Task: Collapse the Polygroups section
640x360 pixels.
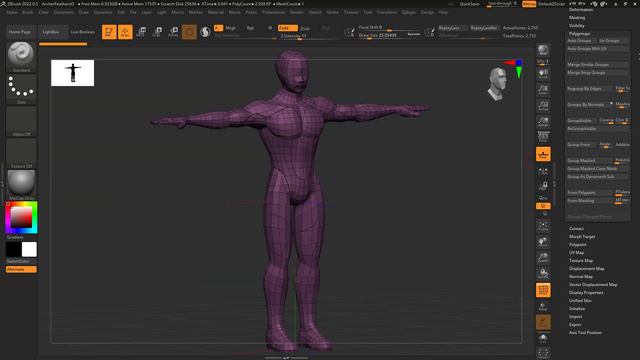Action: tap(580, 33)
